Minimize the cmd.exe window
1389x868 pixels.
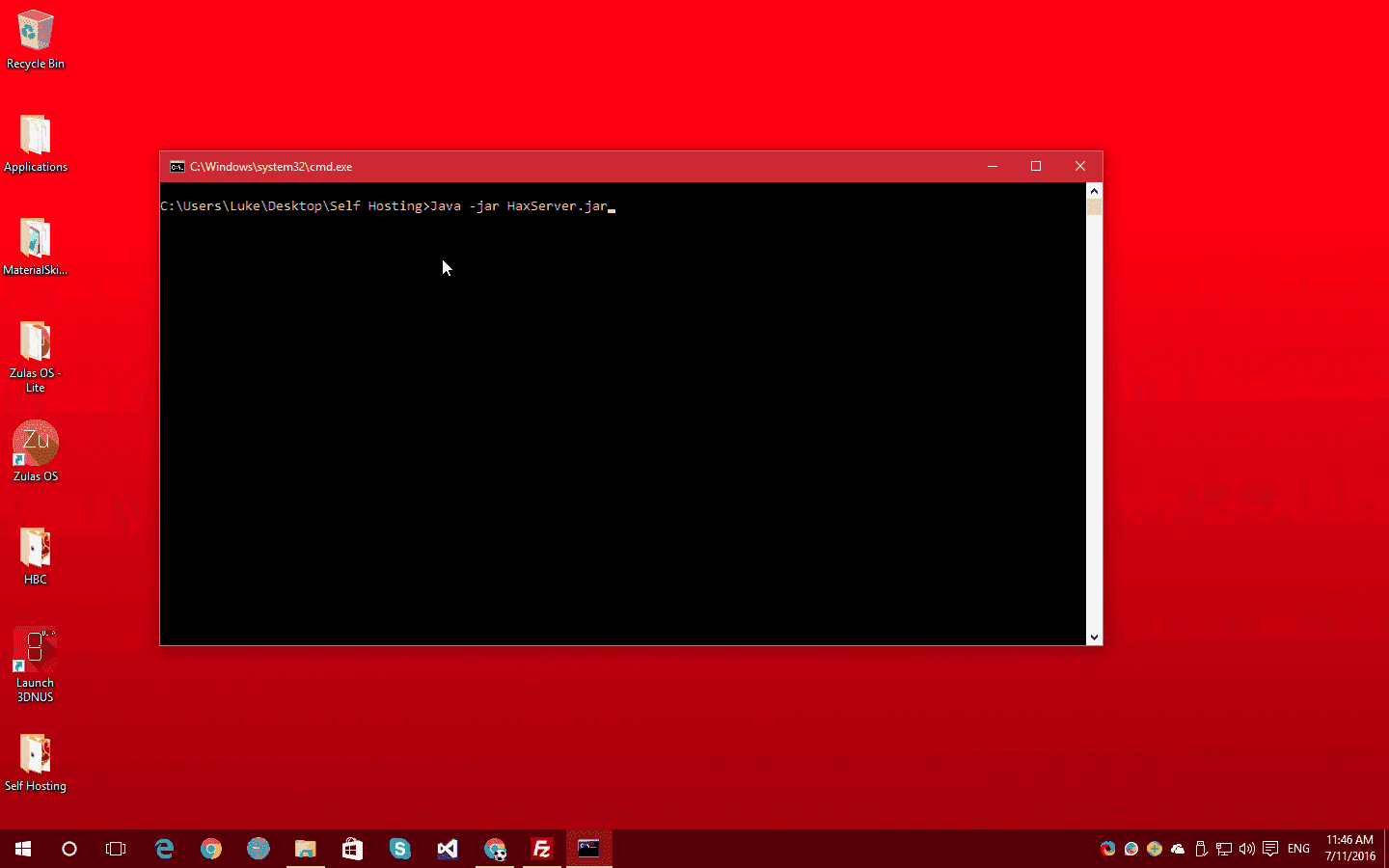(992, 166)
